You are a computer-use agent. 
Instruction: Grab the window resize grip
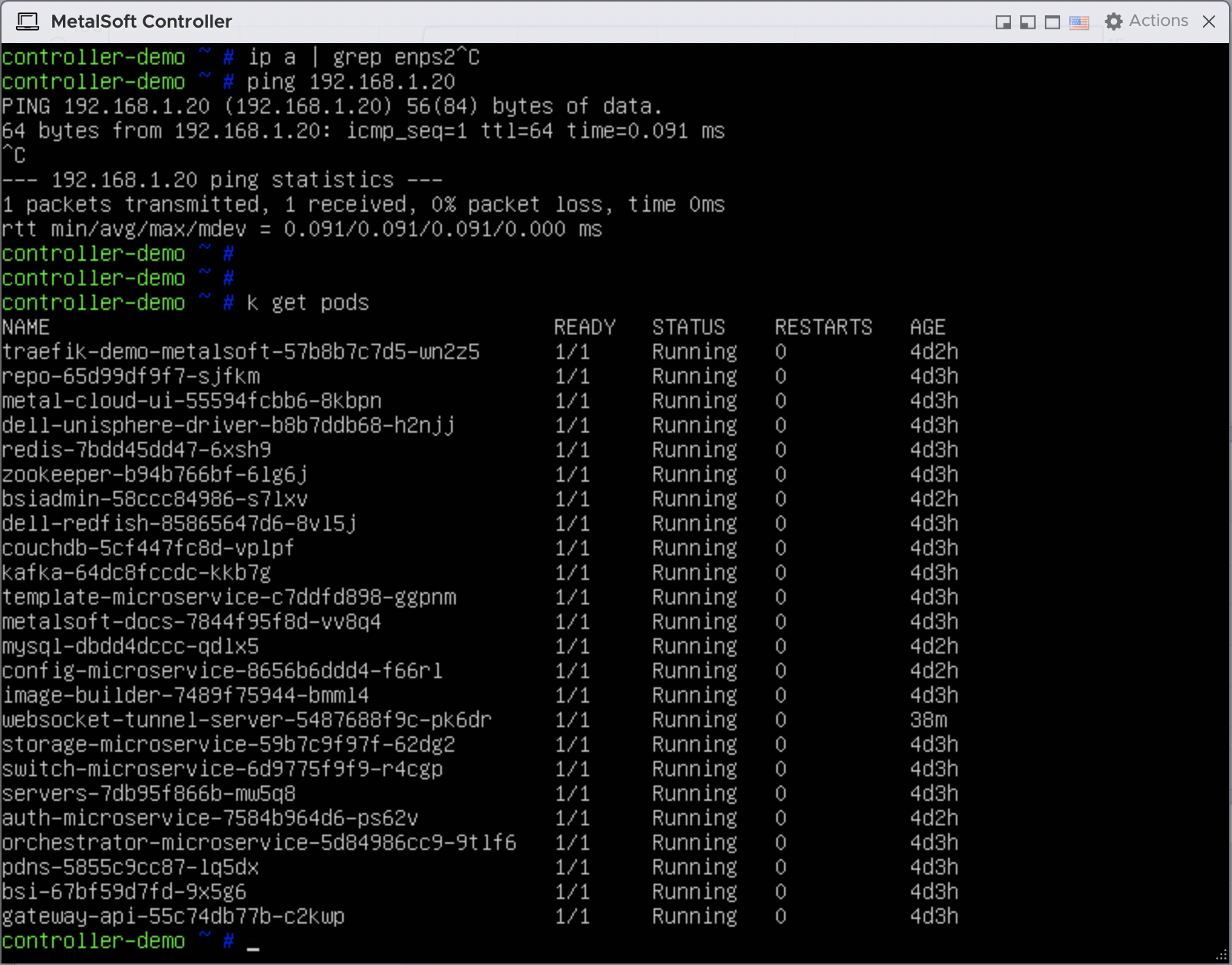(x=1222, y=956)
